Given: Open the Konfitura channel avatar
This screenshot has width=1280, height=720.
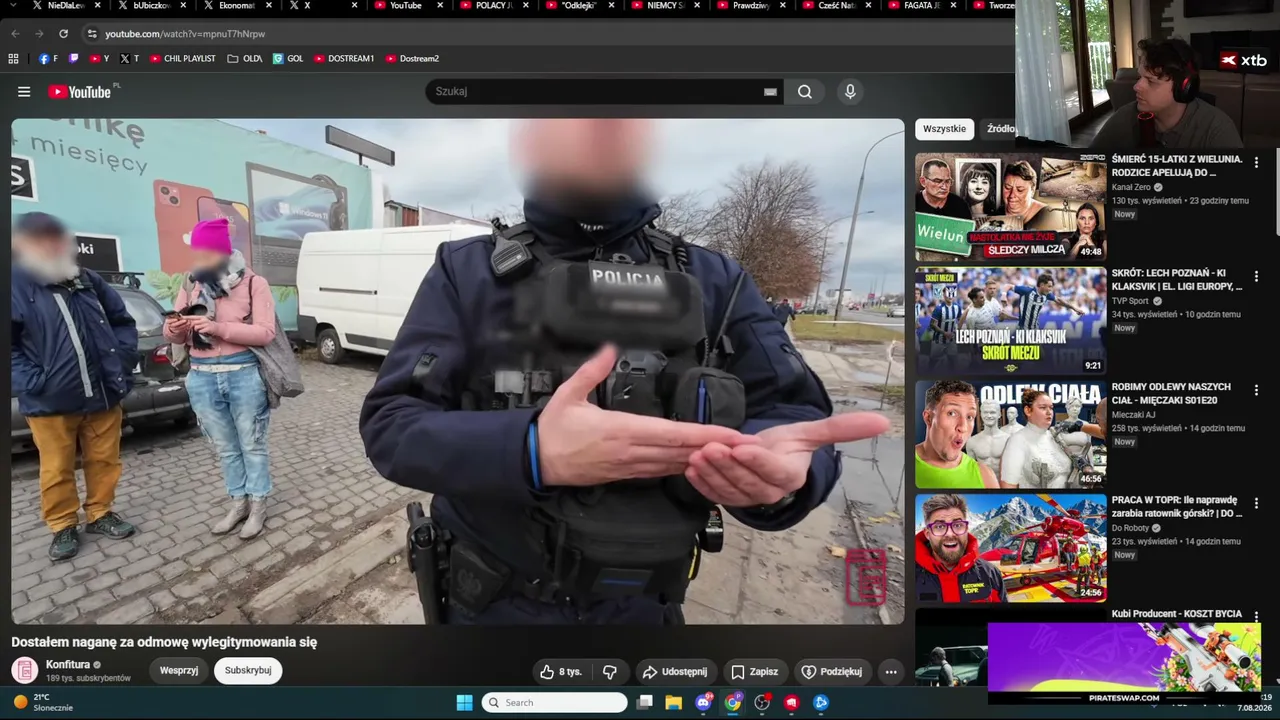Looking at the screenshot, I should [25, 670].
